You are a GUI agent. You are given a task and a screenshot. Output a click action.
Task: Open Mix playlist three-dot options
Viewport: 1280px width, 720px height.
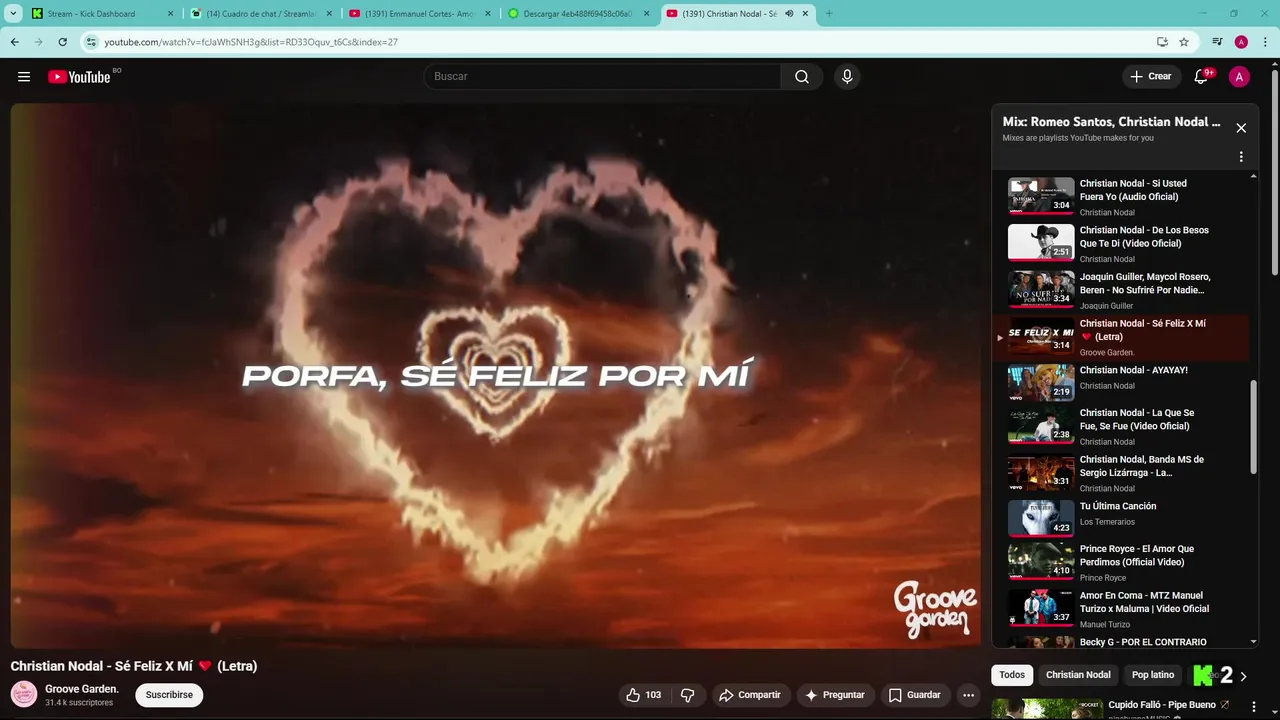click(1241, 157)
